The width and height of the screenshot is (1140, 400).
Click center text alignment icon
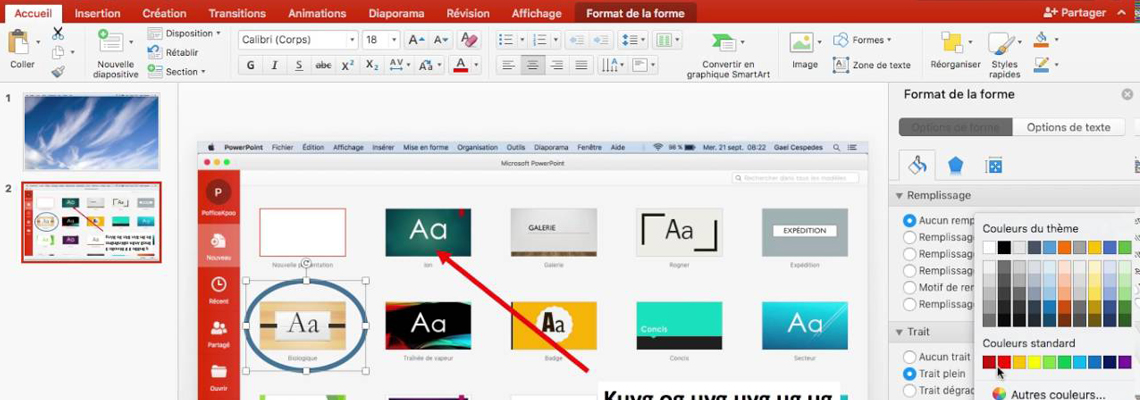(x=533, y=65)
